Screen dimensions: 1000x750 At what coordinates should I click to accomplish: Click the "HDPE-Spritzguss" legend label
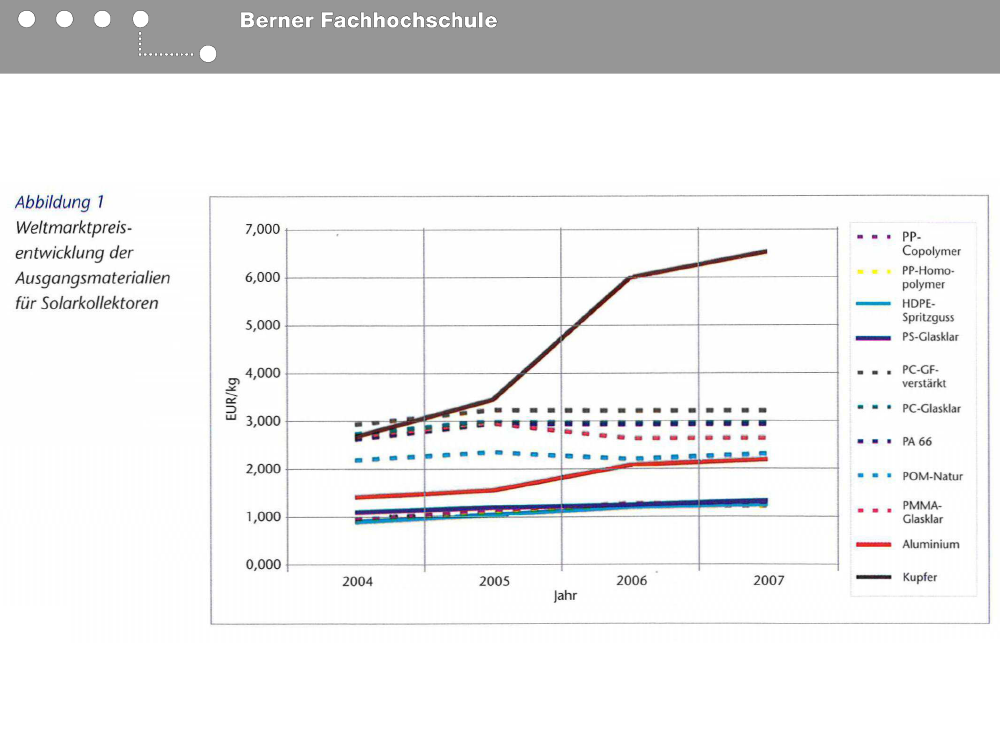tap(928, 310)
